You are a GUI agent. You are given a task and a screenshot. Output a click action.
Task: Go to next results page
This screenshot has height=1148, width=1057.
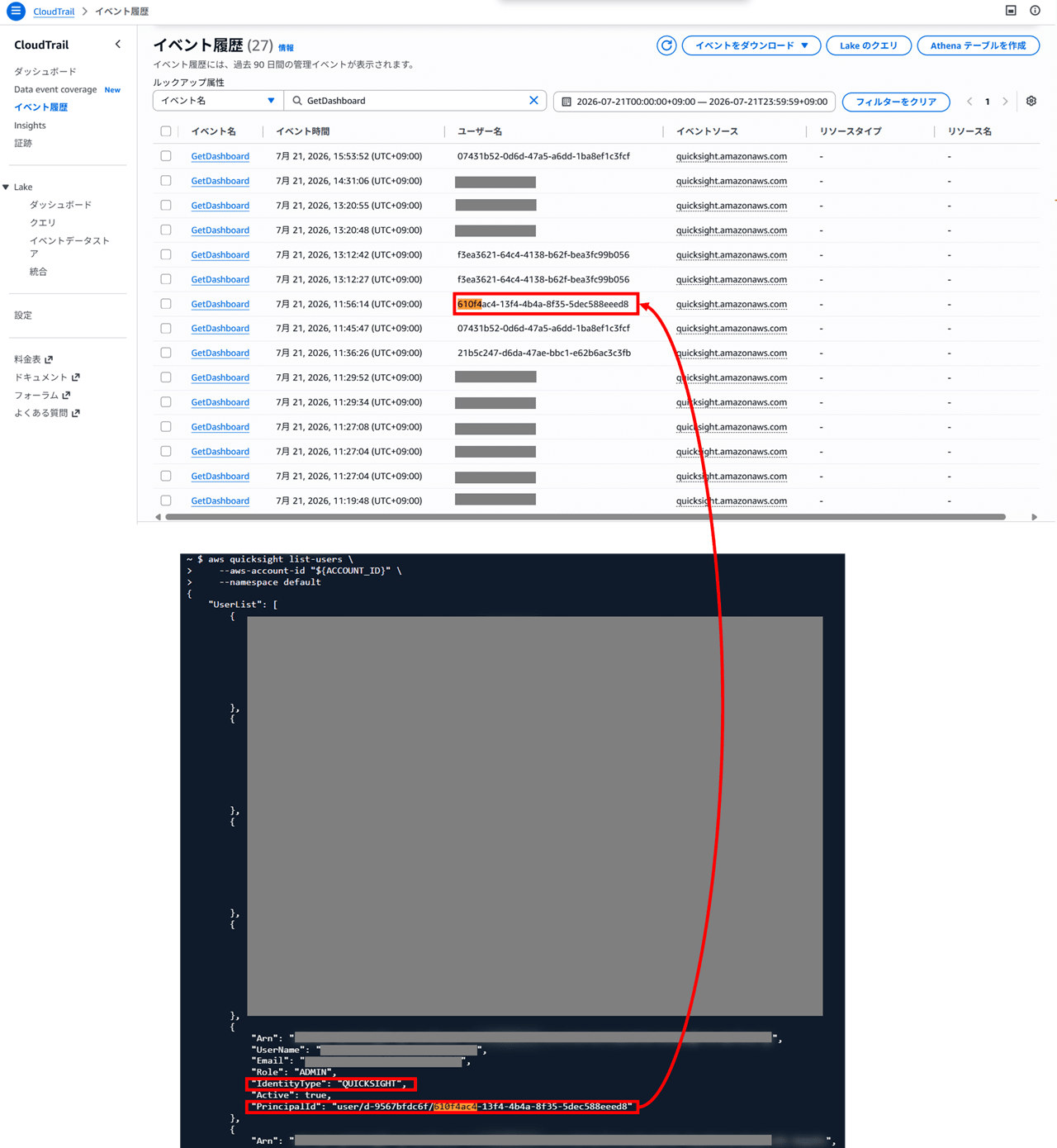pyautogui.click(x=1005, y=102)
